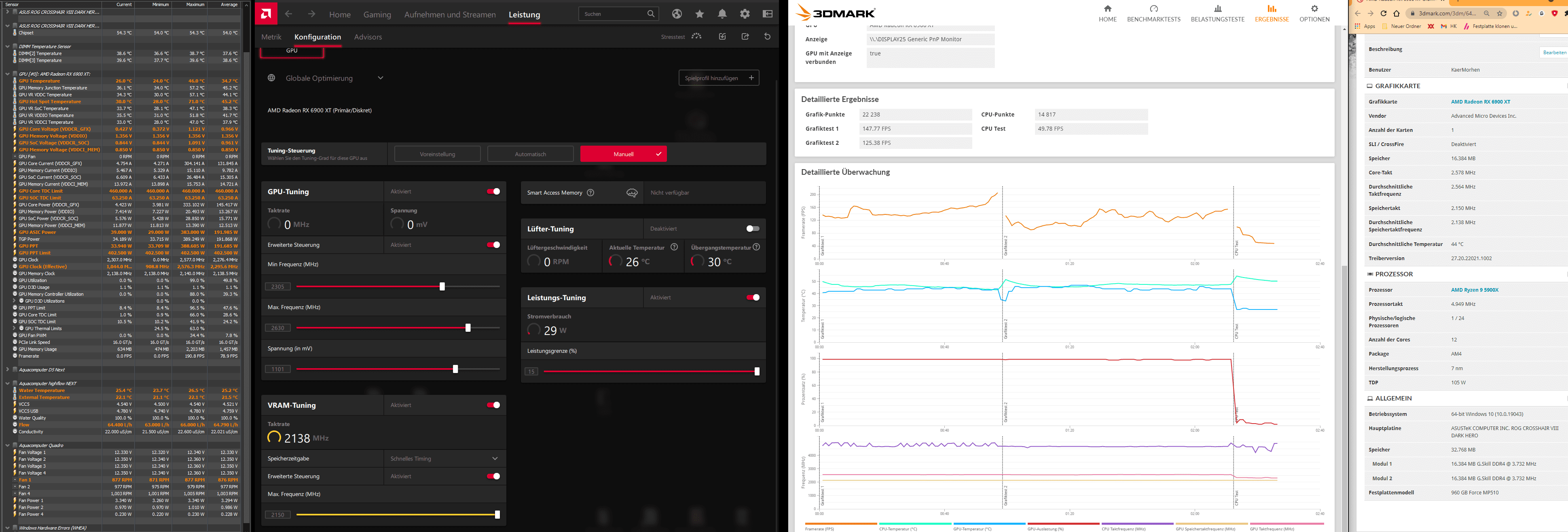This screenshot has height=532, width=1568.
Task: Click the AMD logo in Radeon Software
Action: pos(265,13)
